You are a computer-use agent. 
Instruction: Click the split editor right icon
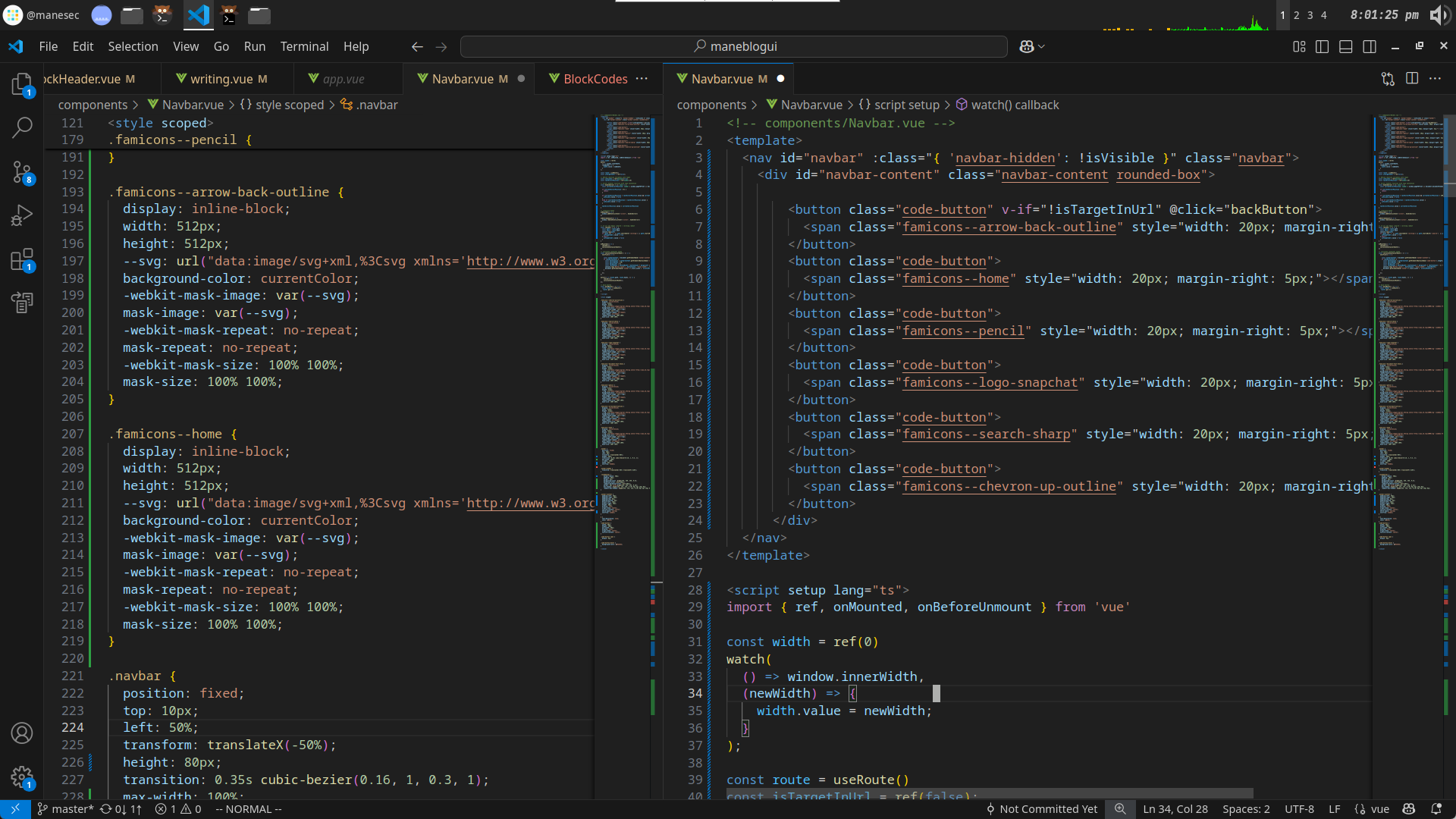[x=1412, y=79]
